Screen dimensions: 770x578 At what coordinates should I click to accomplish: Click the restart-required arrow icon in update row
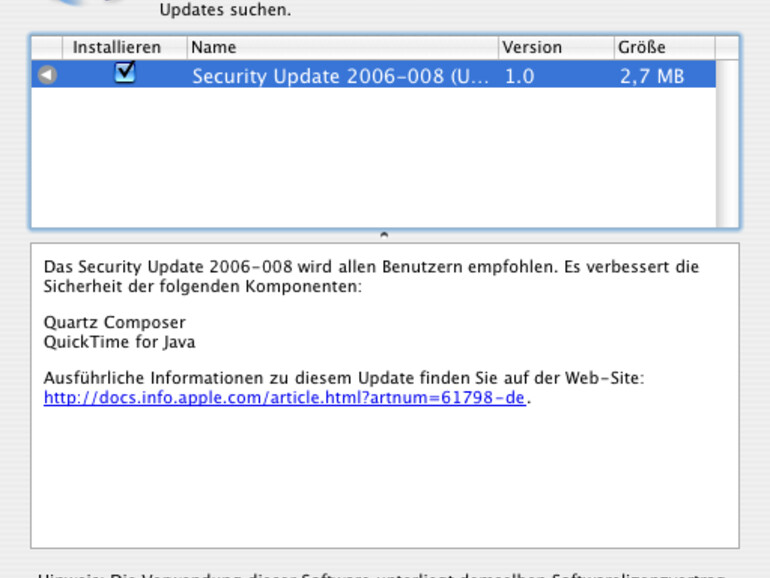tap(47, 75)
